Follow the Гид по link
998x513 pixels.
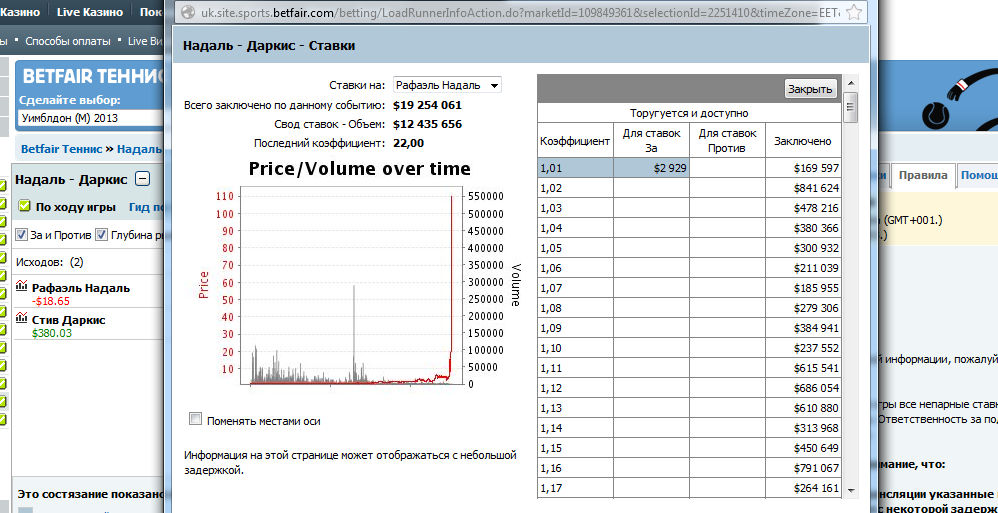[x=146, y=207]
